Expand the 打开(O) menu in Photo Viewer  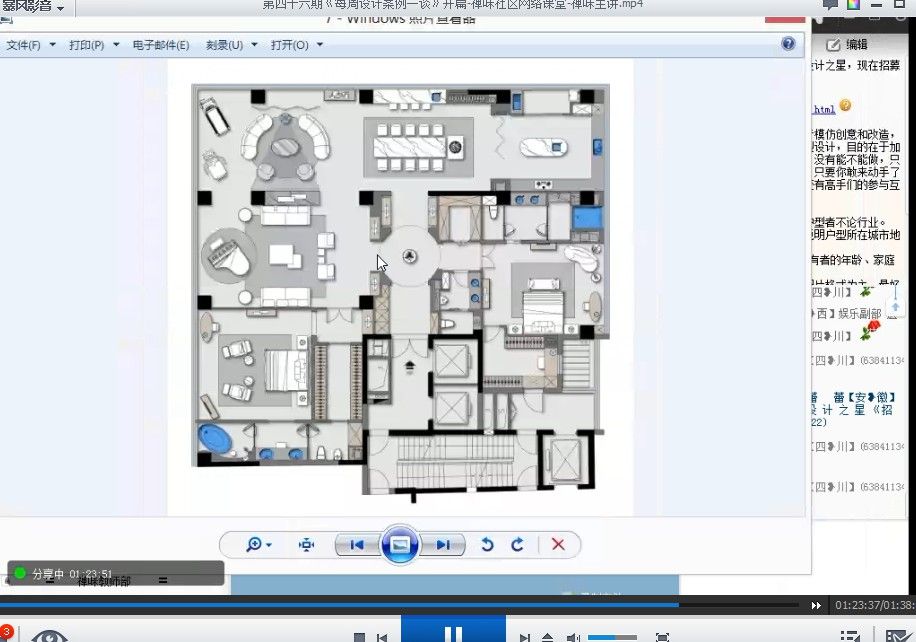pos(297,45)
